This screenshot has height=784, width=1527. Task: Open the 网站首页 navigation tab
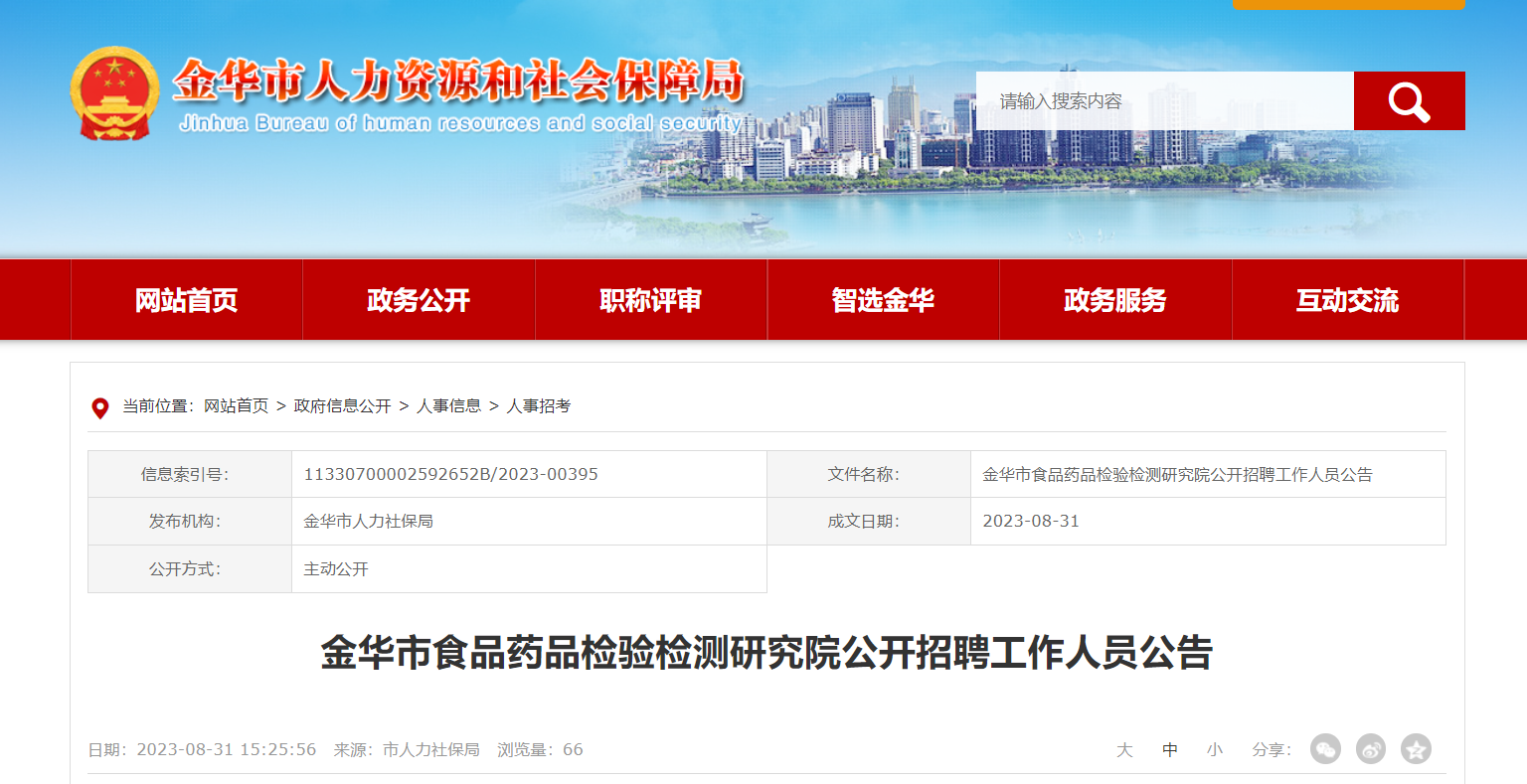click(187, 300)
